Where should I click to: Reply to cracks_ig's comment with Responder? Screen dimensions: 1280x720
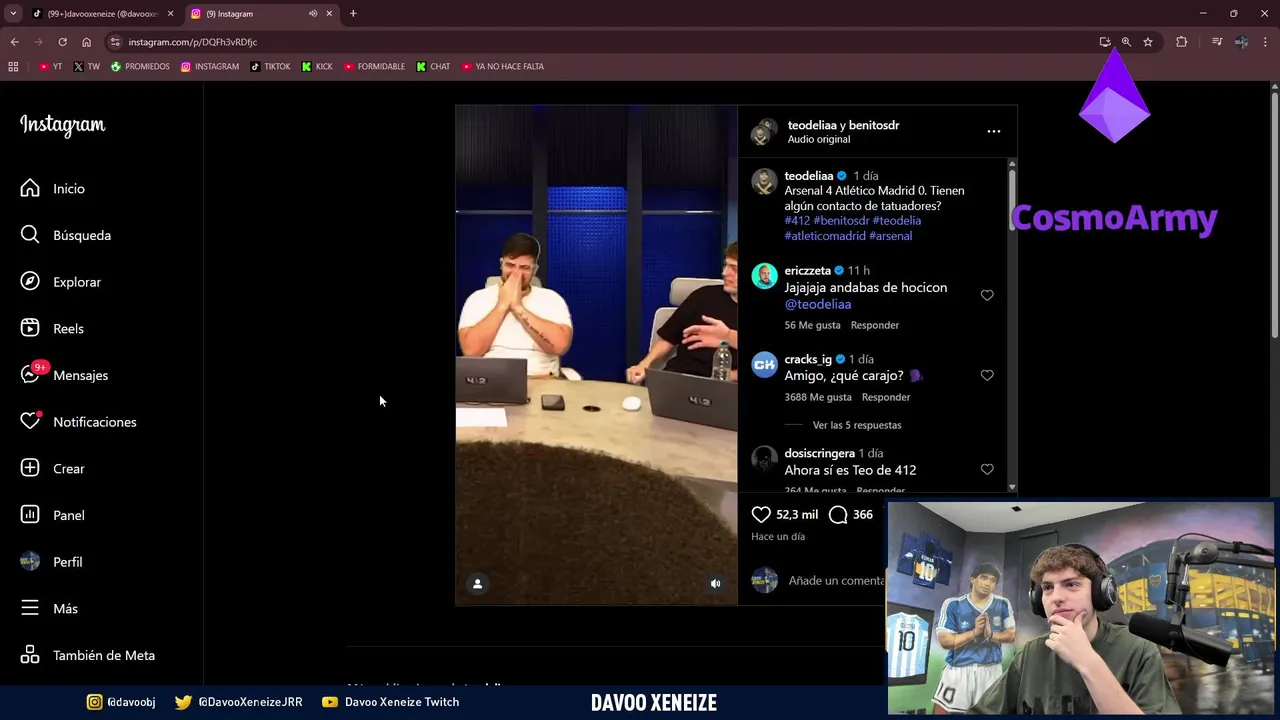point(885,397)
